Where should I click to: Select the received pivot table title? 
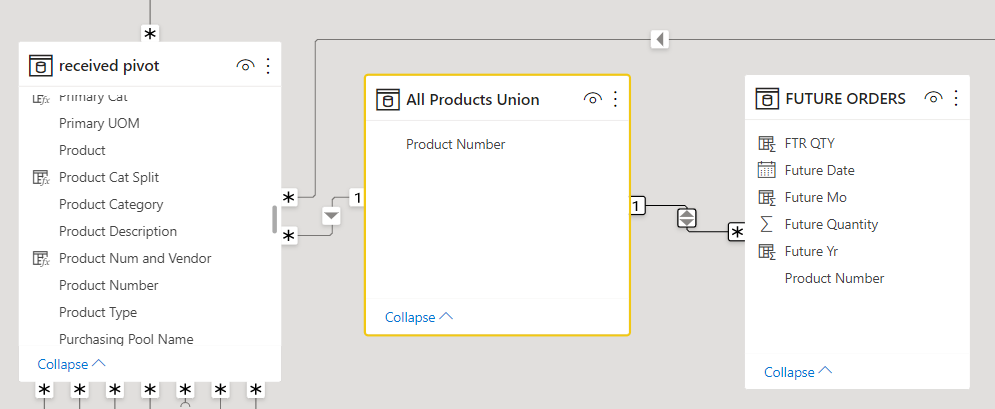click(x=109, y=66)
